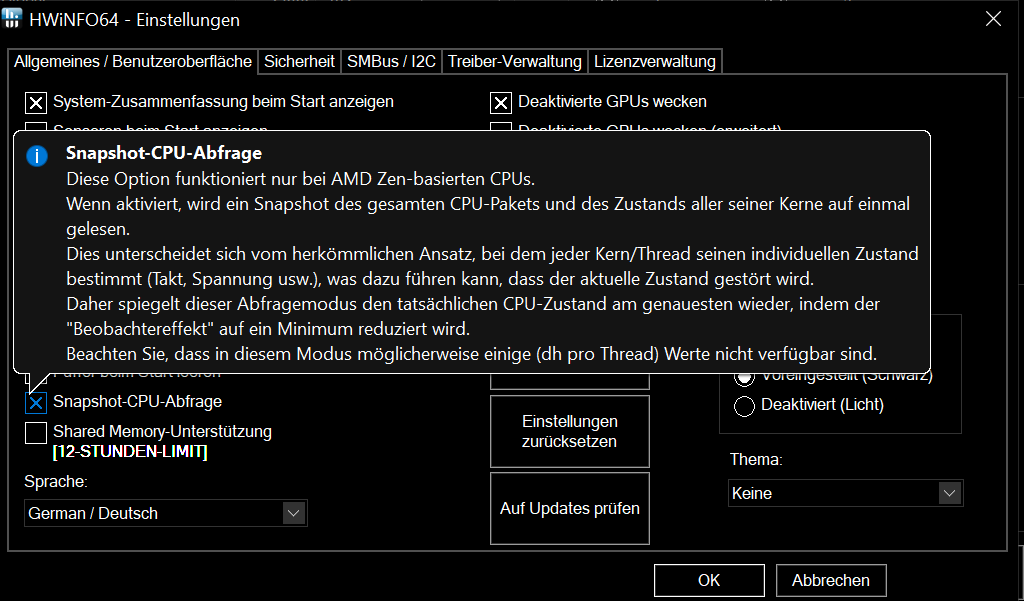Select the Voreingestellt (Schwarz) radio button
The image size is (1024, 601).
pos(744,377)
